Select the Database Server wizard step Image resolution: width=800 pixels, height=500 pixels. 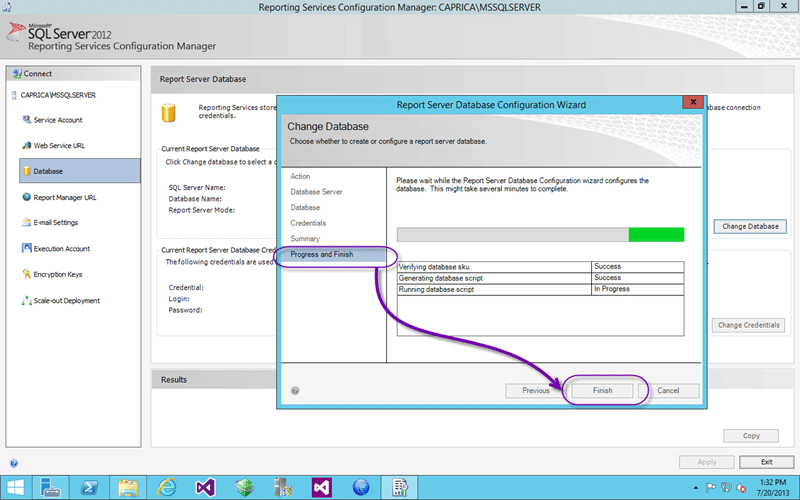[x=316, y=191]
